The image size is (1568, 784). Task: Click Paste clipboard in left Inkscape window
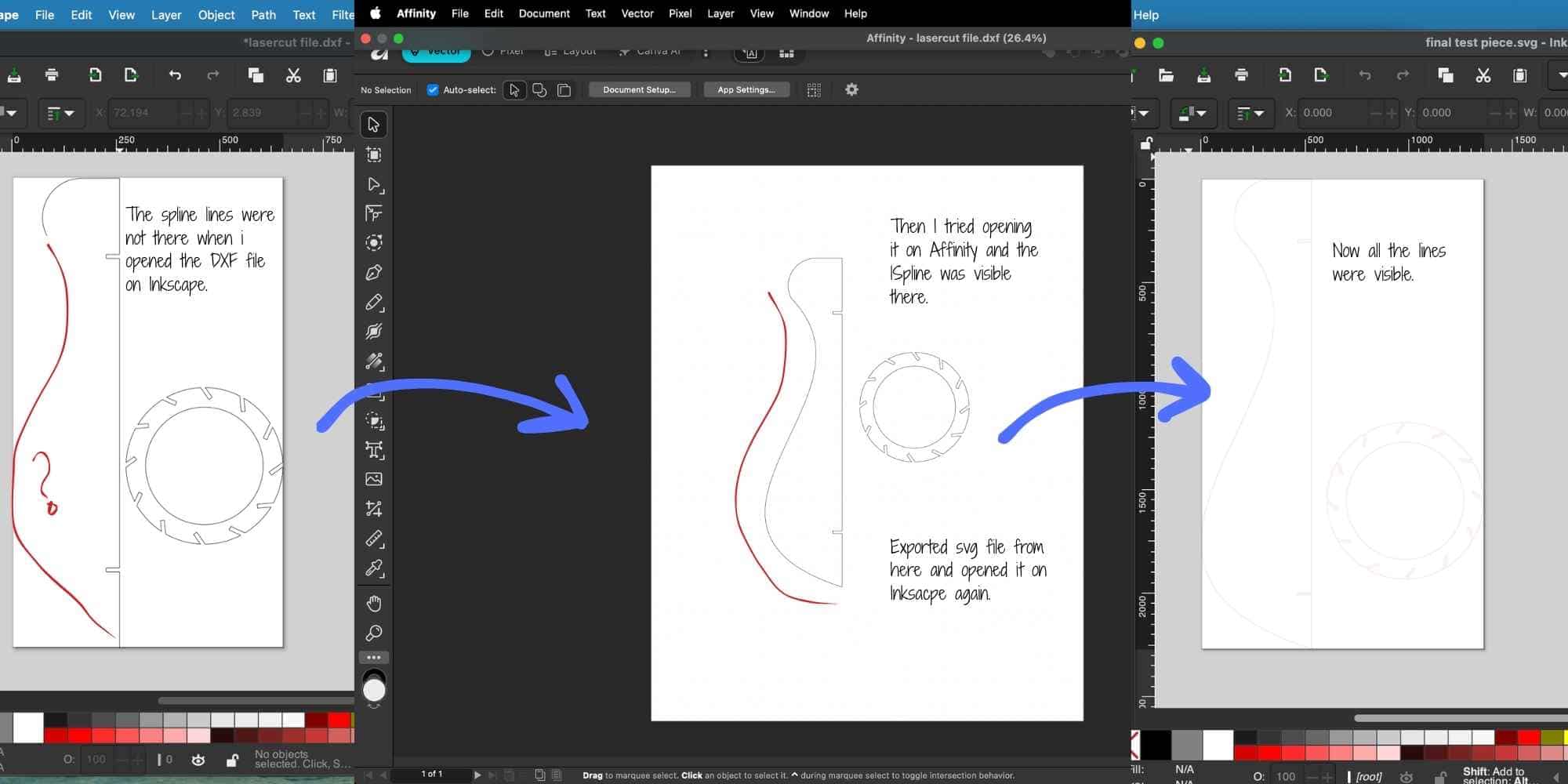330,75
